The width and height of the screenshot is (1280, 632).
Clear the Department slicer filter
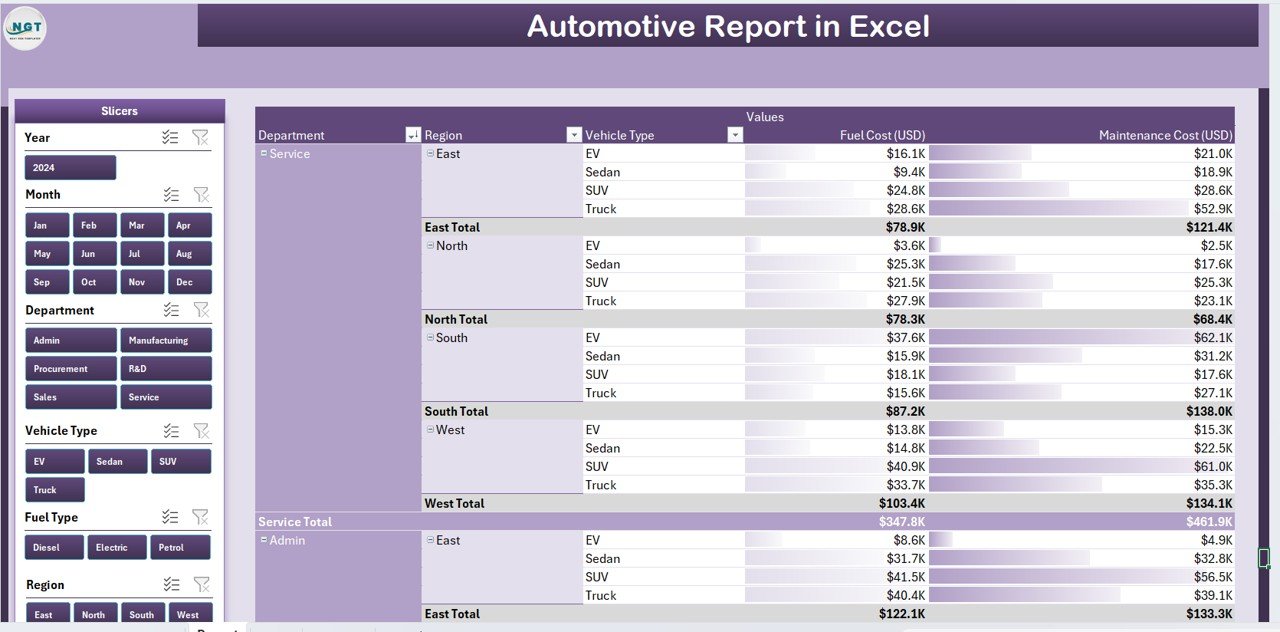[201, 311]
